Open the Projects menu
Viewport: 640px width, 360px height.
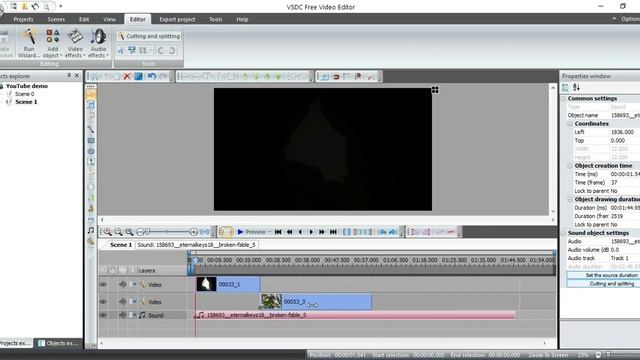click(x=23, y=19)
